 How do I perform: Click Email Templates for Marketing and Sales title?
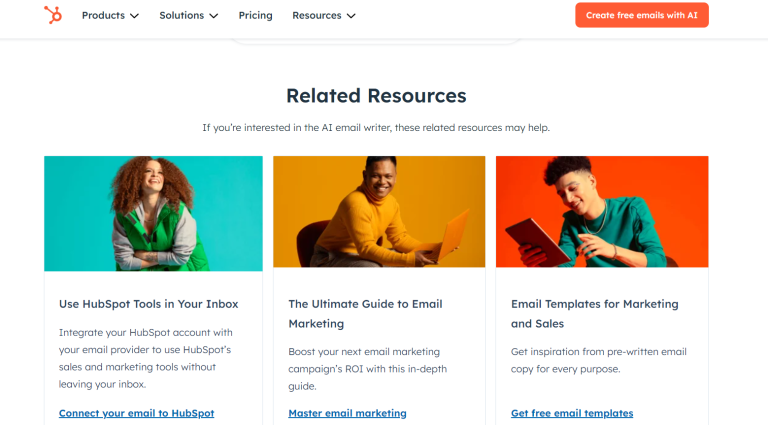point(594,313)
